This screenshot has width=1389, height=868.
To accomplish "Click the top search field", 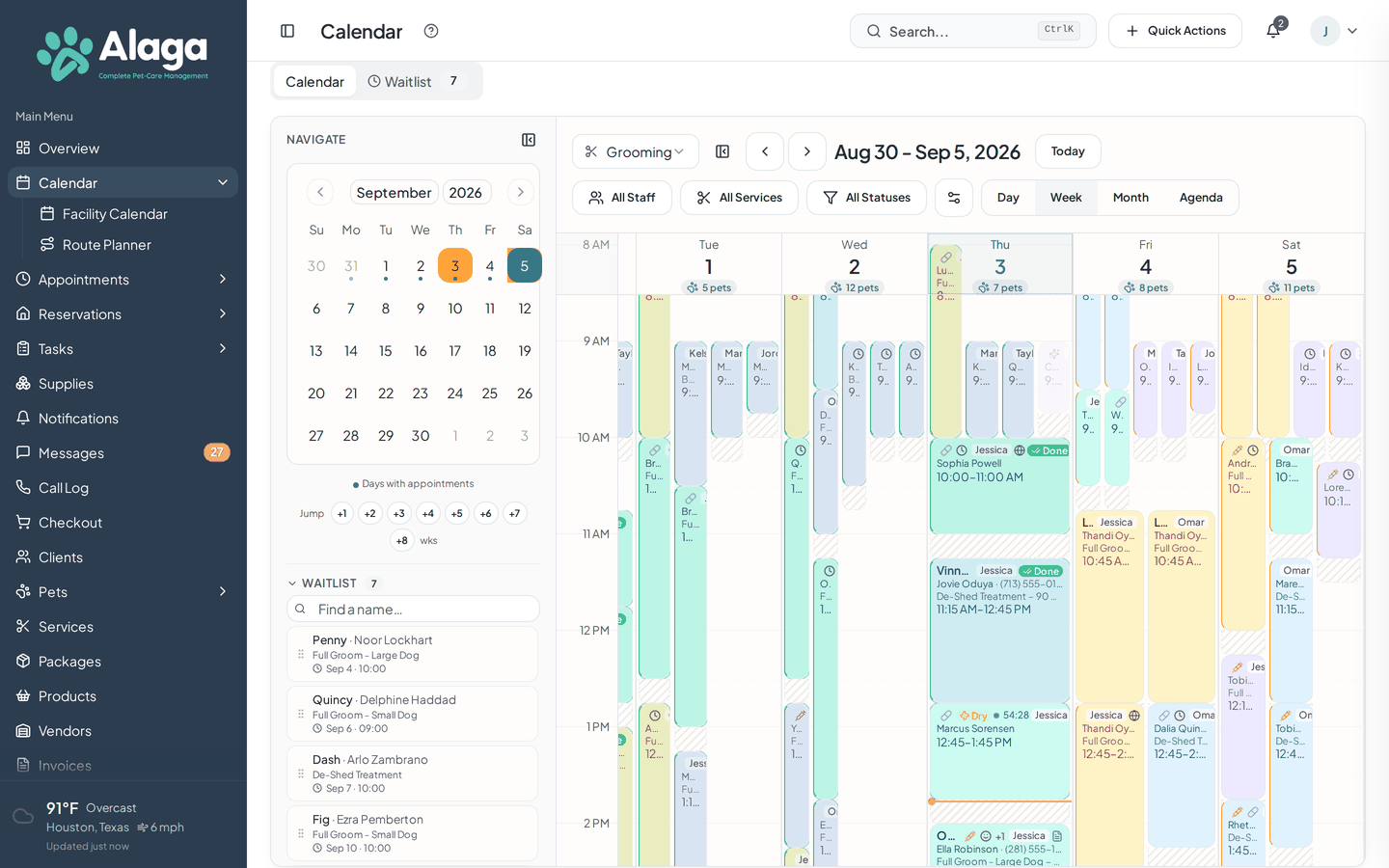I will (972, 31).
